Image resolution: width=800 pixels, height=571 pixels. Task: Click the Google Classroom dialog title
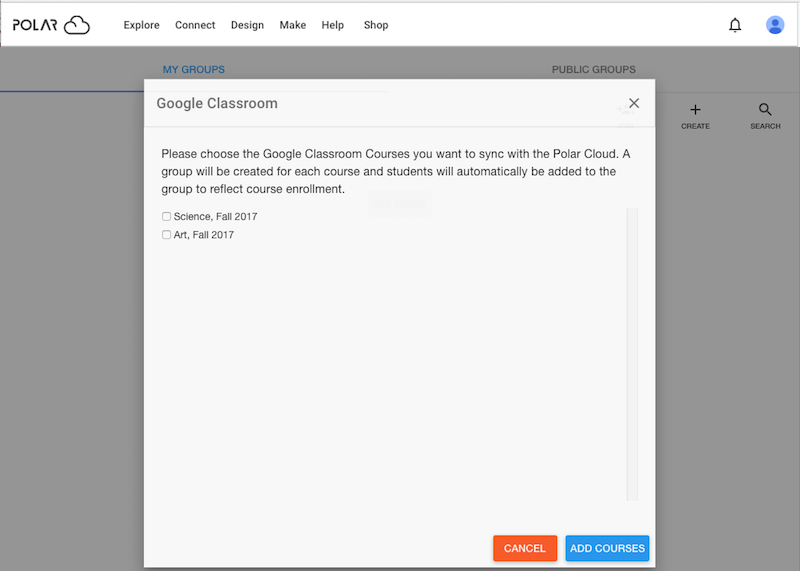(x=217, y=103)
